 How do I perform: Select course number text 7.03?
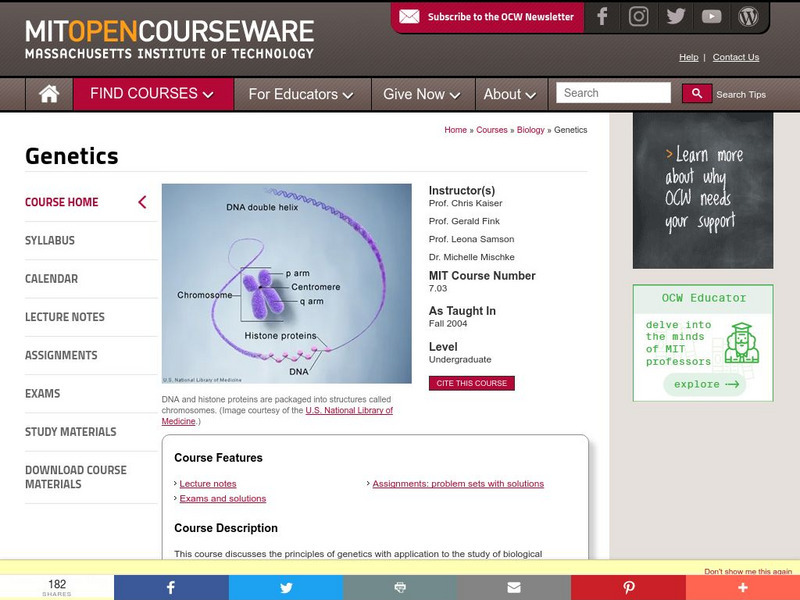click(x=438, y=288)
